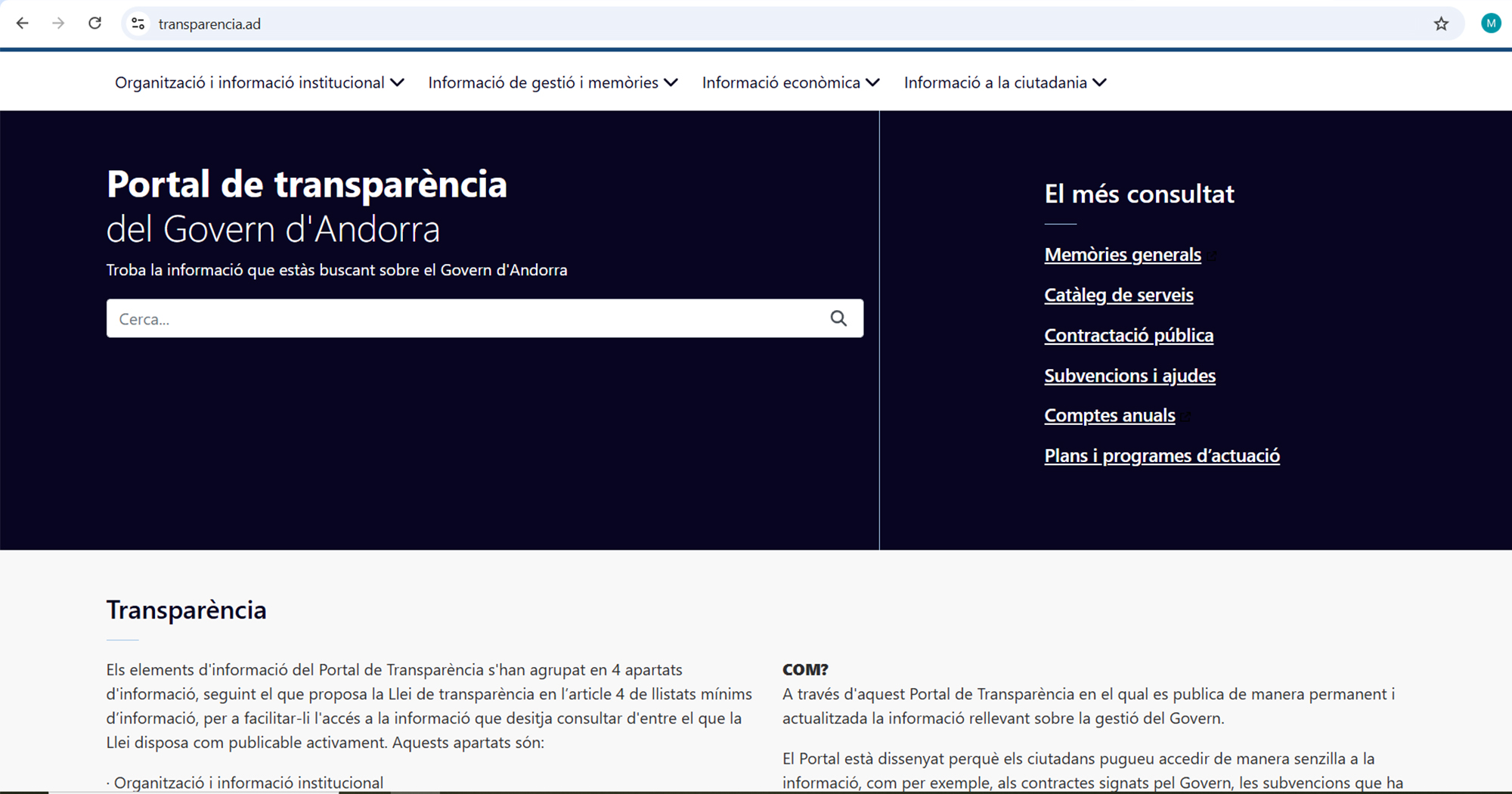Click the Portal de transparència heading
The image size is (1512, 794).
point(306,185)
